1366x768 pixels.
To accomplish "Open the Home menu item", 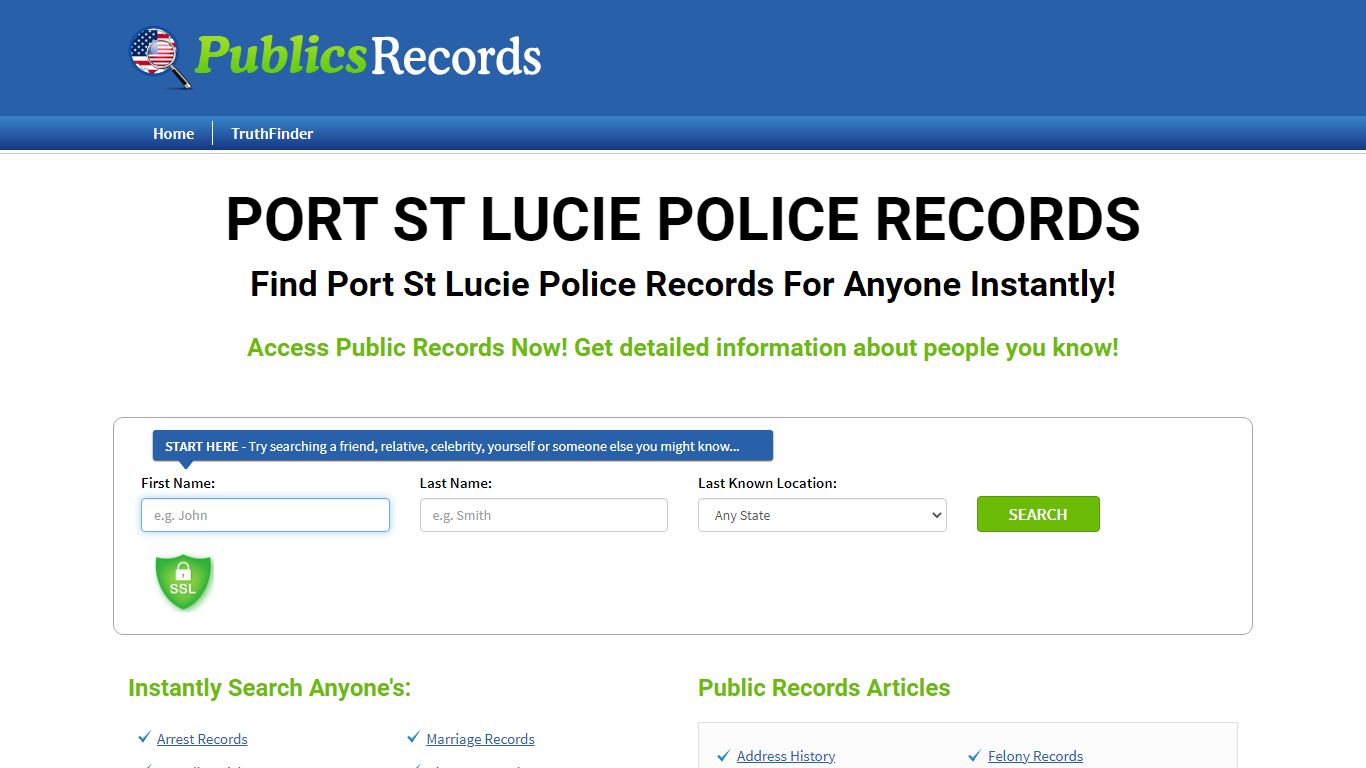I will (x=173, y=133).
